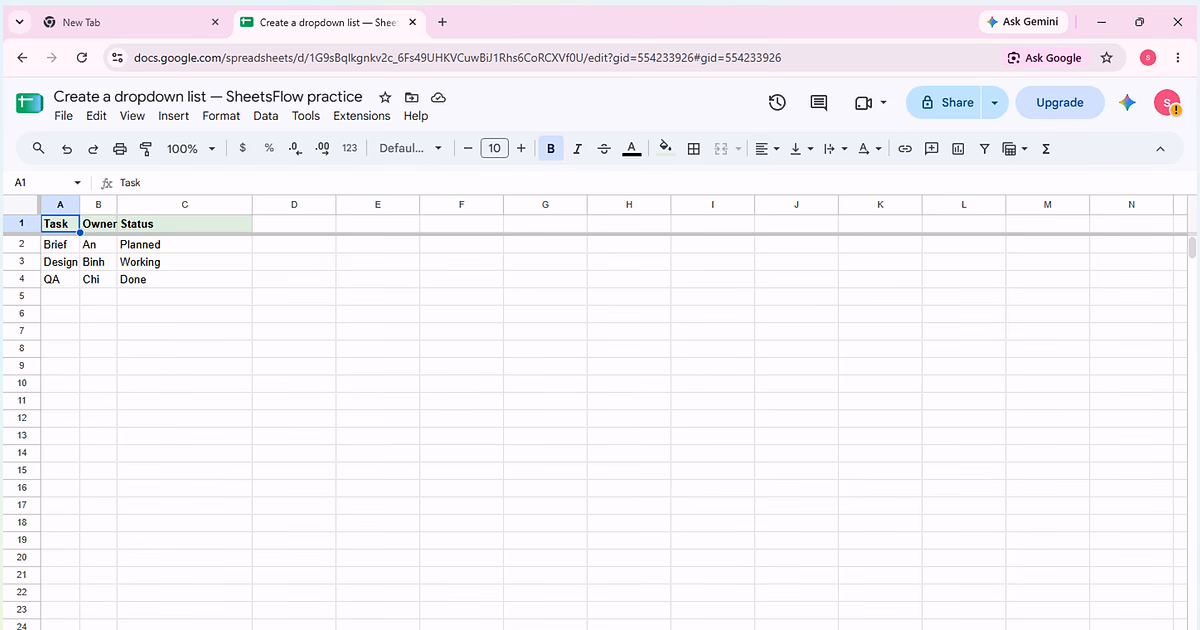Activate the paint format tool
Screen dimensions: 1200x630
click(146, 148)
